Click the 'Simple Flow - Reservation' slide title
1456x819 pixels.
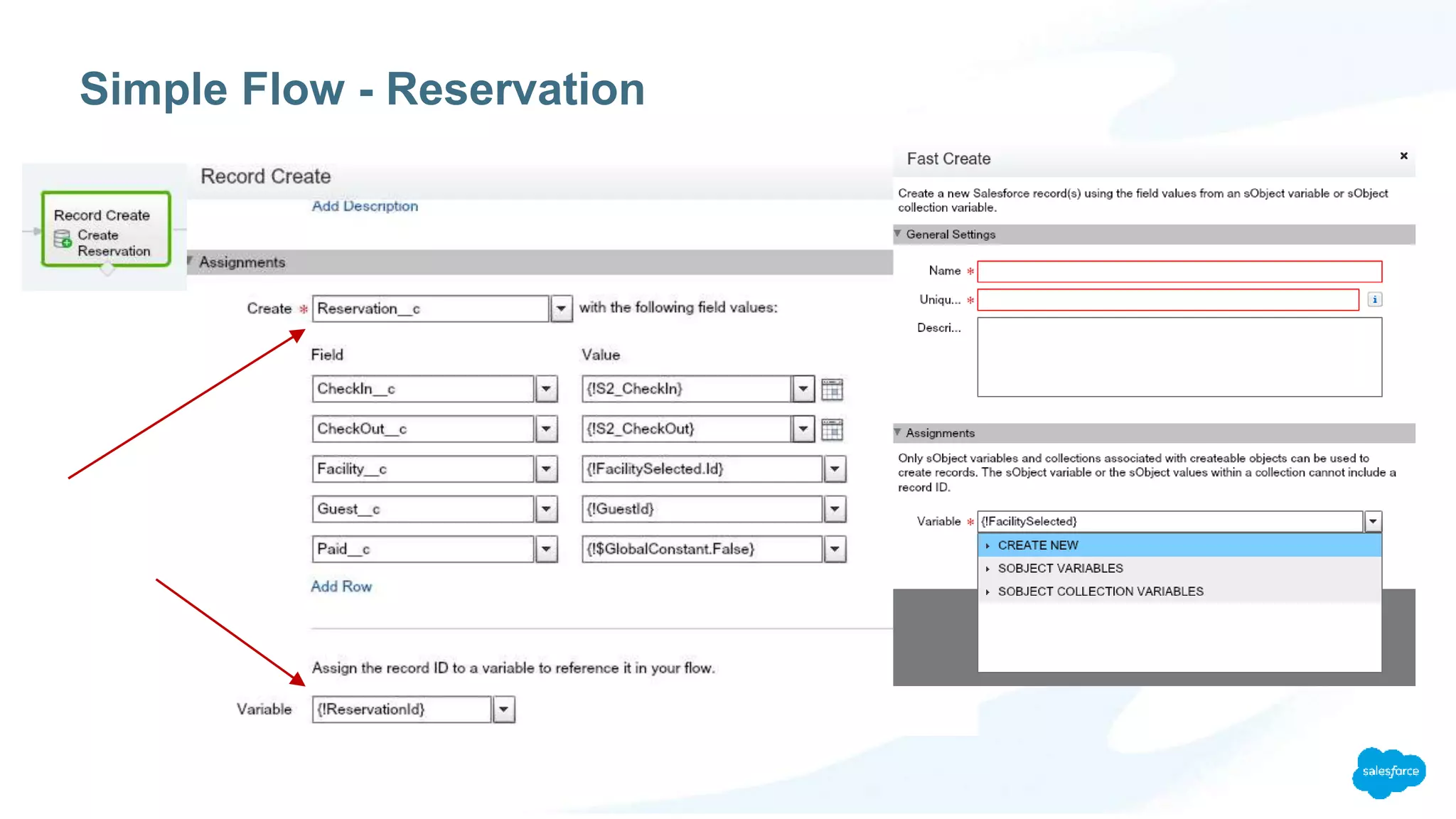pyautogui.click(x=362, y=90)
